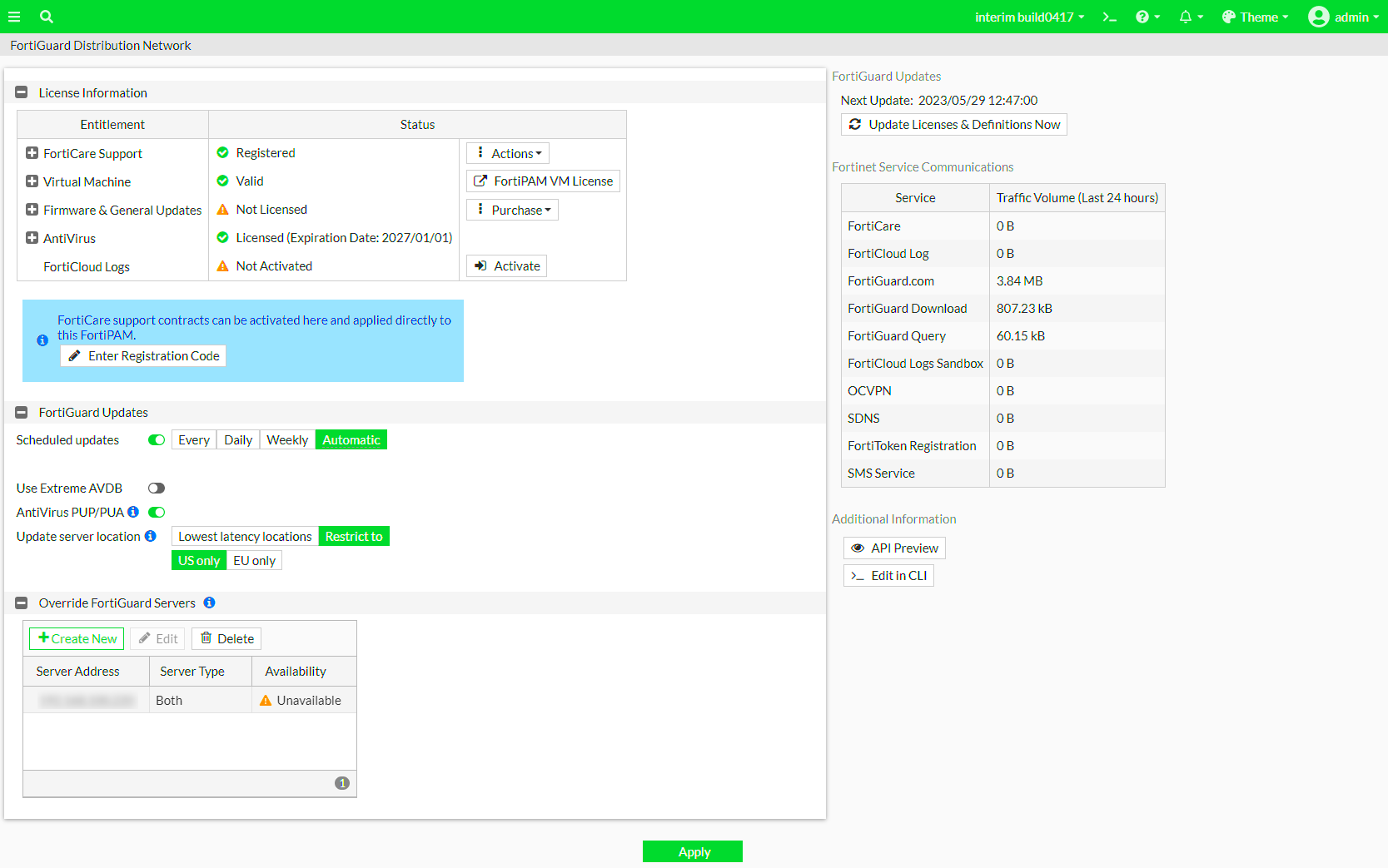The image size is (1388, 868).
Task: Select Automatic update schedule
Action: point(351,439)
